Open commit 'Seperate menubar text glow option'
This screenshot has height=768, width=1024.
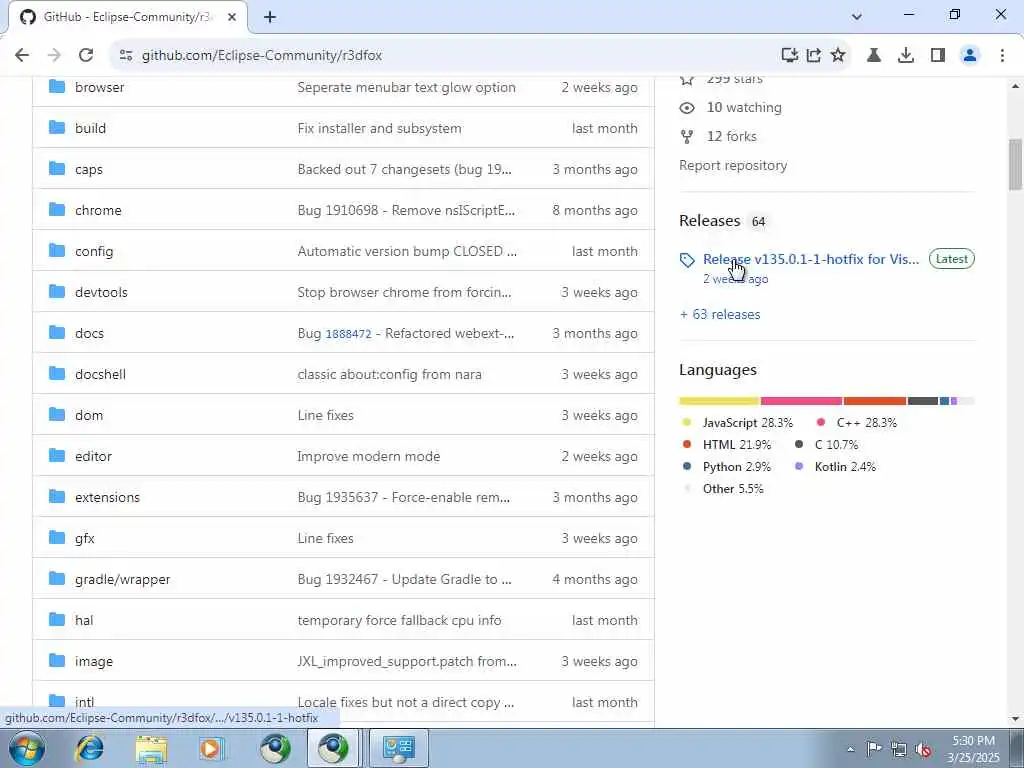coord(406,88)
